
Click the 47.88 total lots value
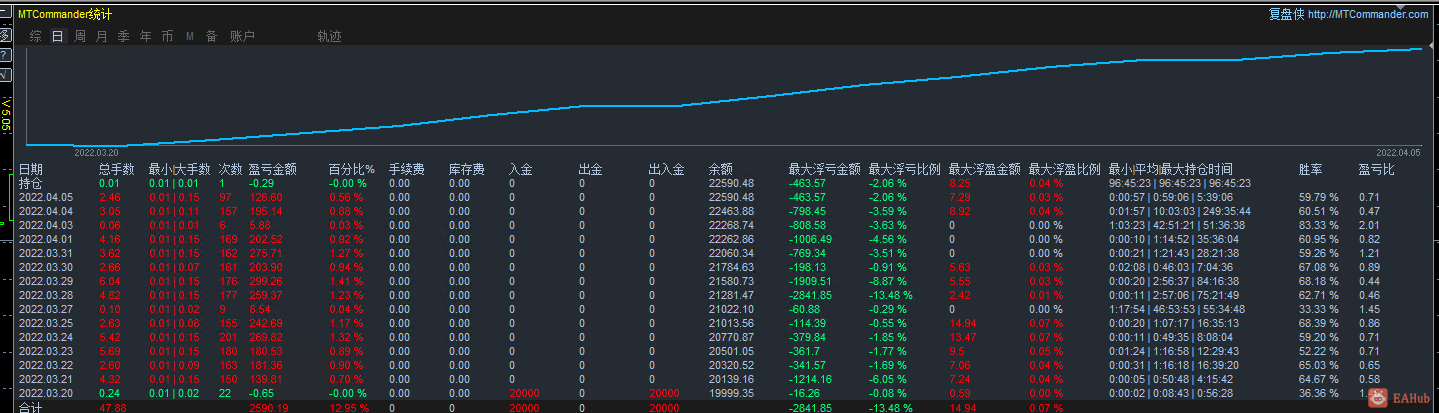112,408
